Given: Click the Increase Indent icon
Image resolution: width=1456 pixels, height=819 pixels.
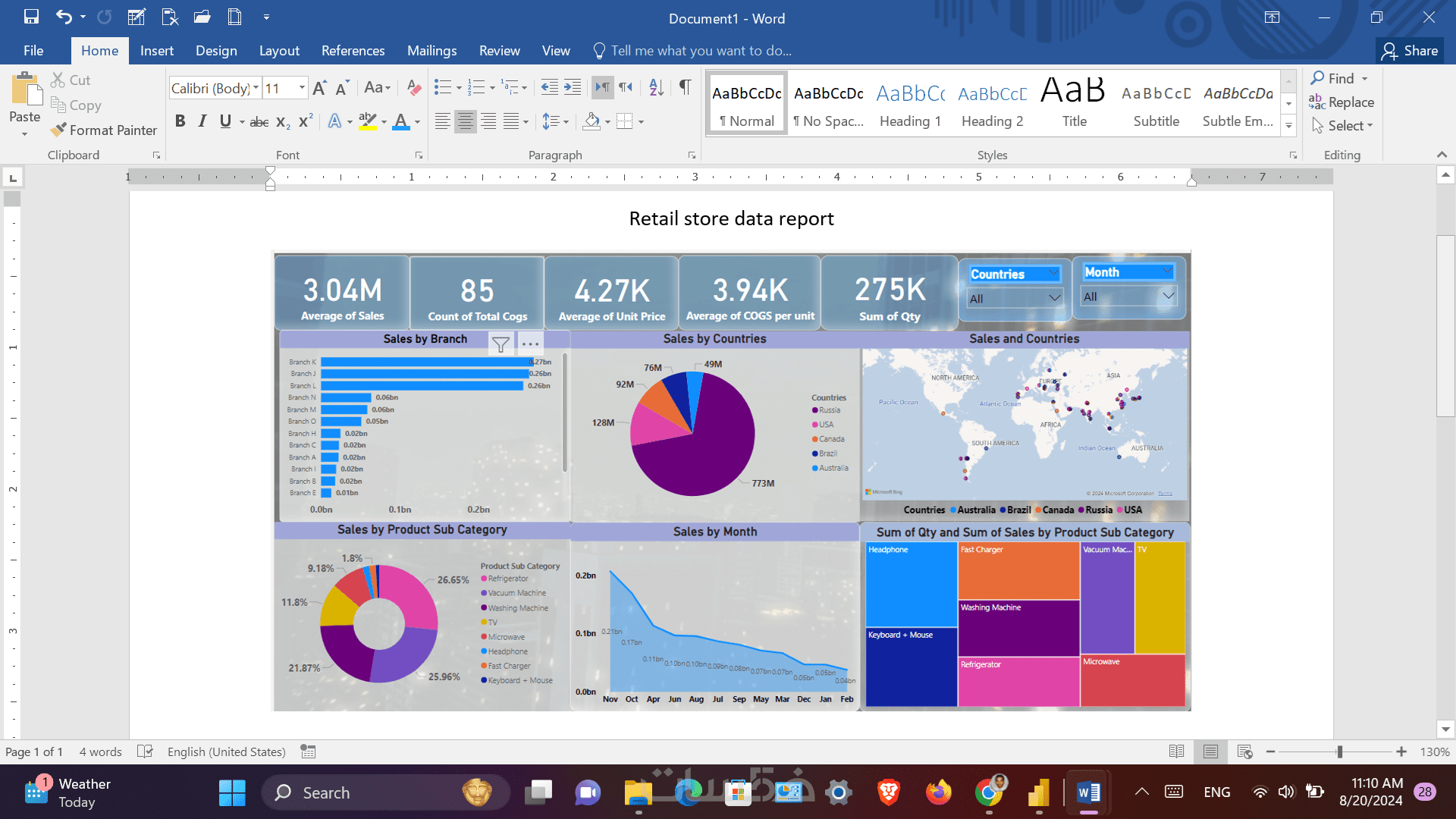Looking at the screenshot, I should 573,88.
